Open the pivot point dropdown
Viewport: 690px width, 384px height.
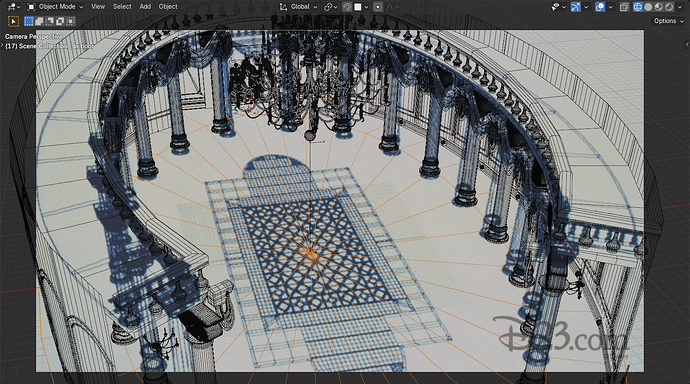click(330, 7)
